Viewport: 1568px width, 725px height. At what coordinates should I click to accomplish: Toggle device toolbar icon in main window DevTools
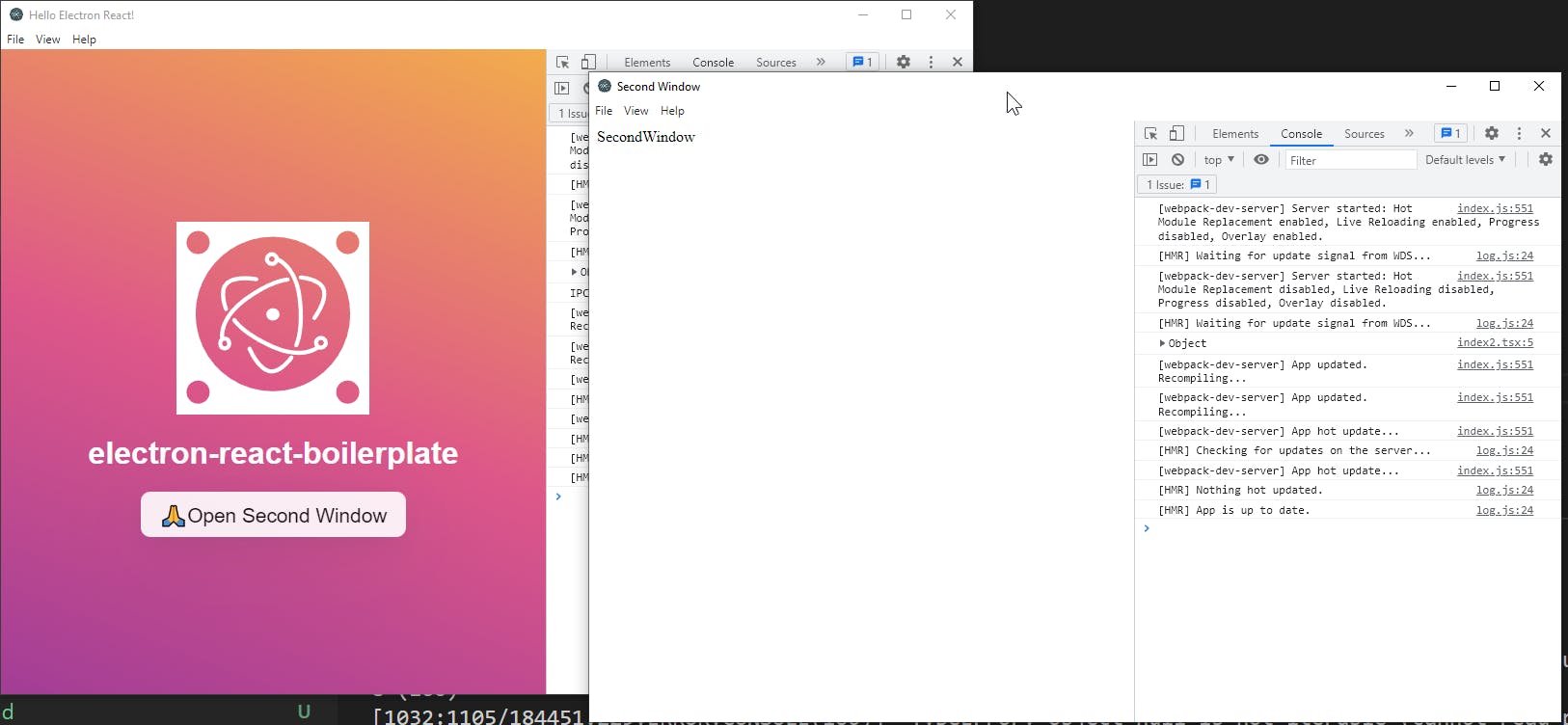[x=588, y=62]
